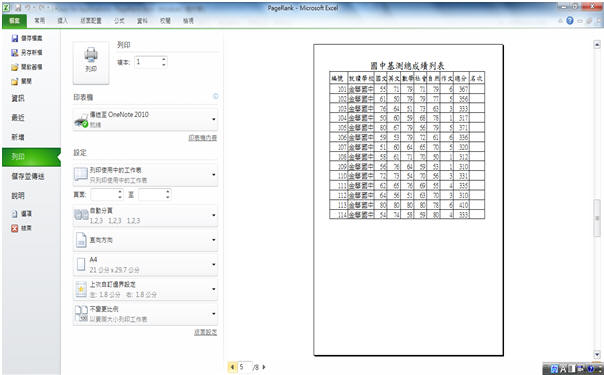Viewport: 604px width, 375px height.
Task: Click the 儲存檔案 save icon in sidebar
Action: point(15,38)
